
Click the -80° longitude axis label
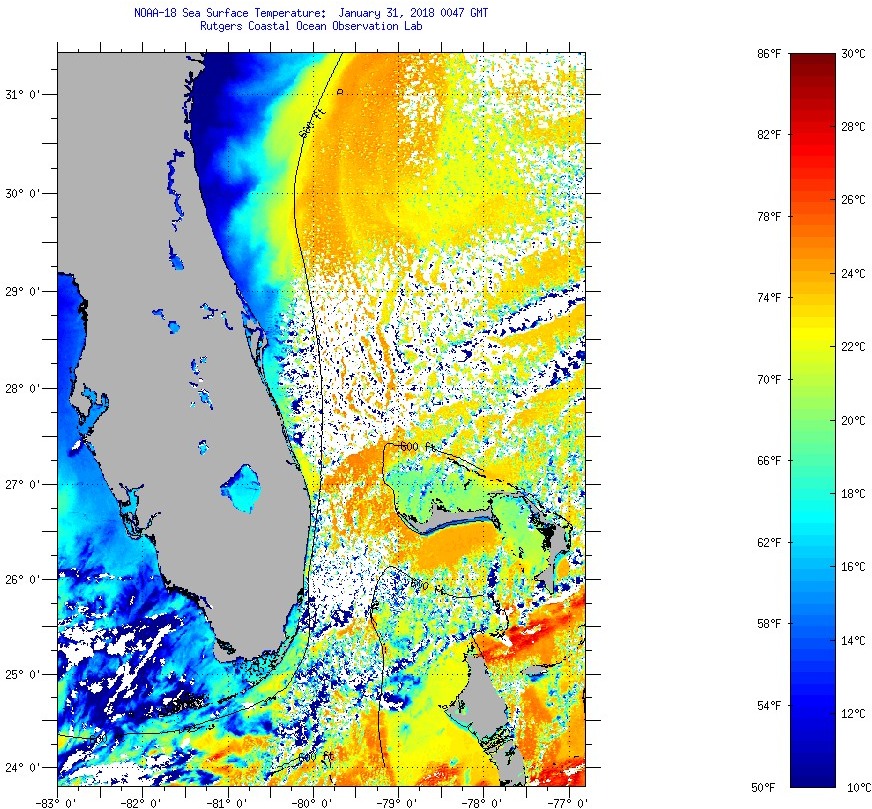pos(312,801)
